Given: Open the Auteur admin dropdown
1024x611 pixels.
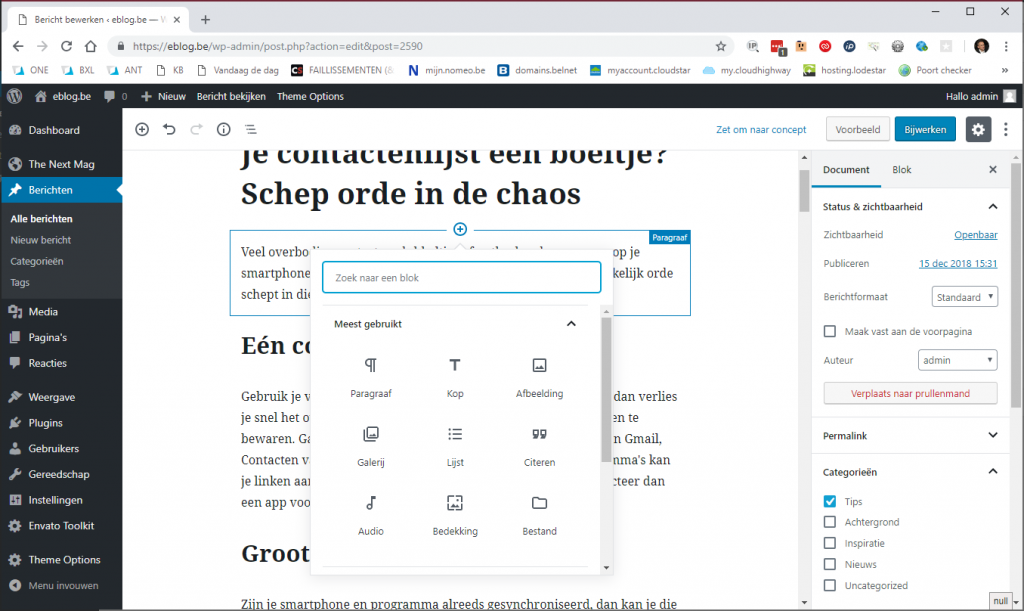Looking at the screenshot, I should [957, 360].
